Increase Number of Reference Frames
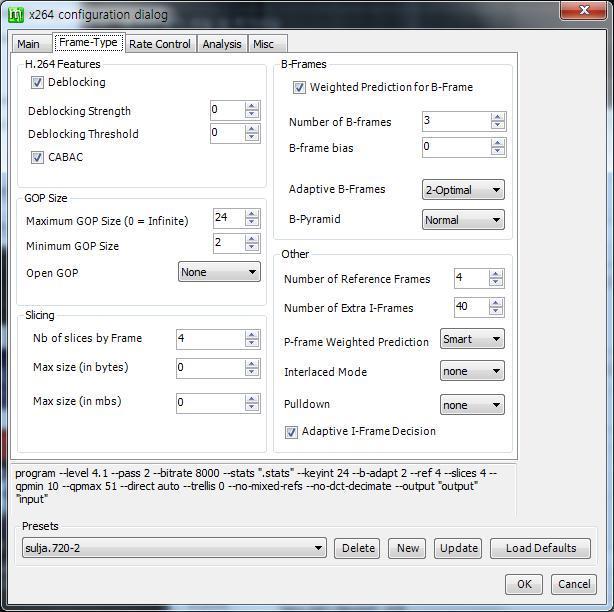This screenshot has height=612, width=614. [x=496, y=274]
